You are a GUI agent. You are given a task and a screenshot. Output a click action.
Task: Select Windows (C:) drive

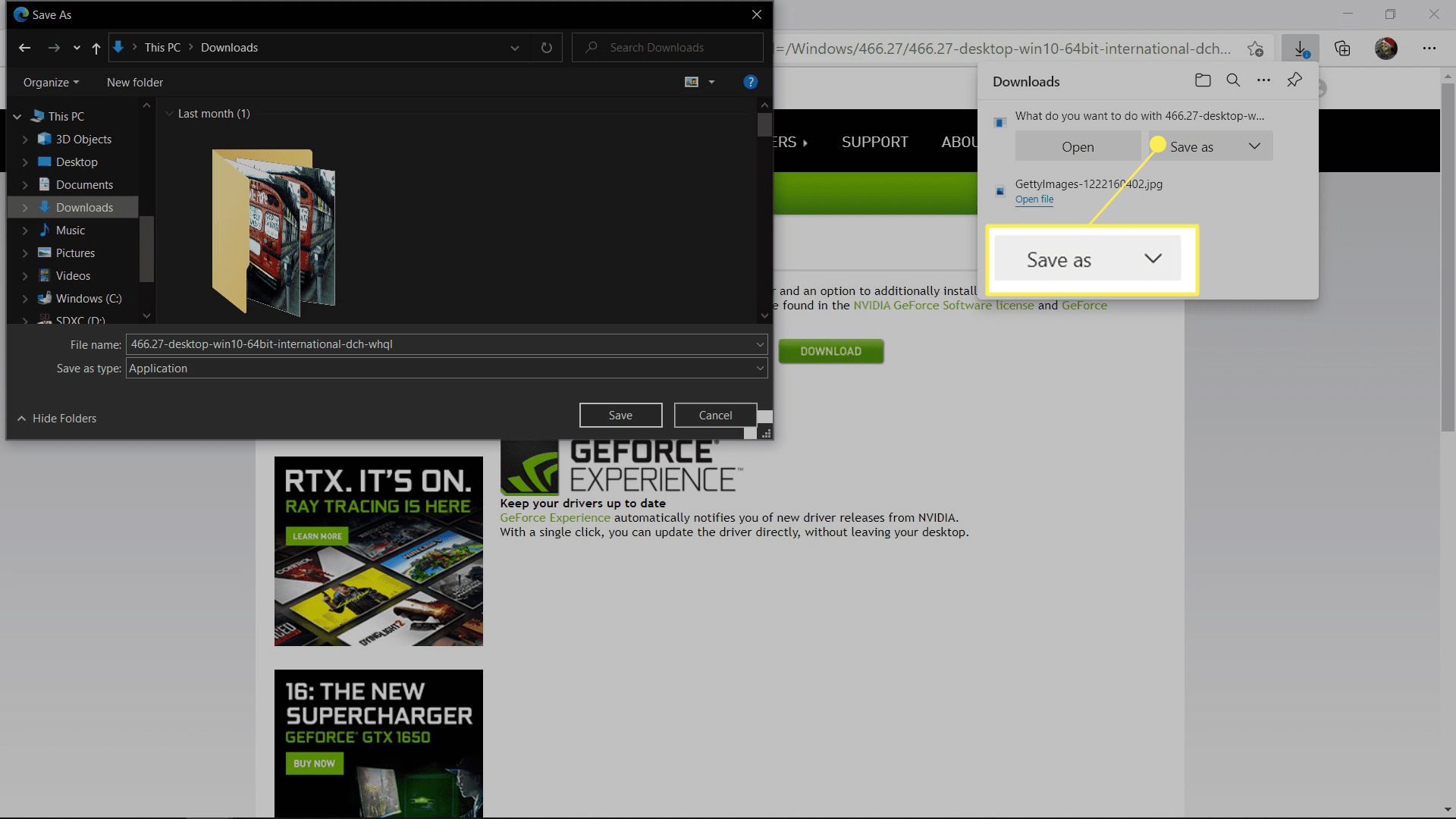click(89, 299)
